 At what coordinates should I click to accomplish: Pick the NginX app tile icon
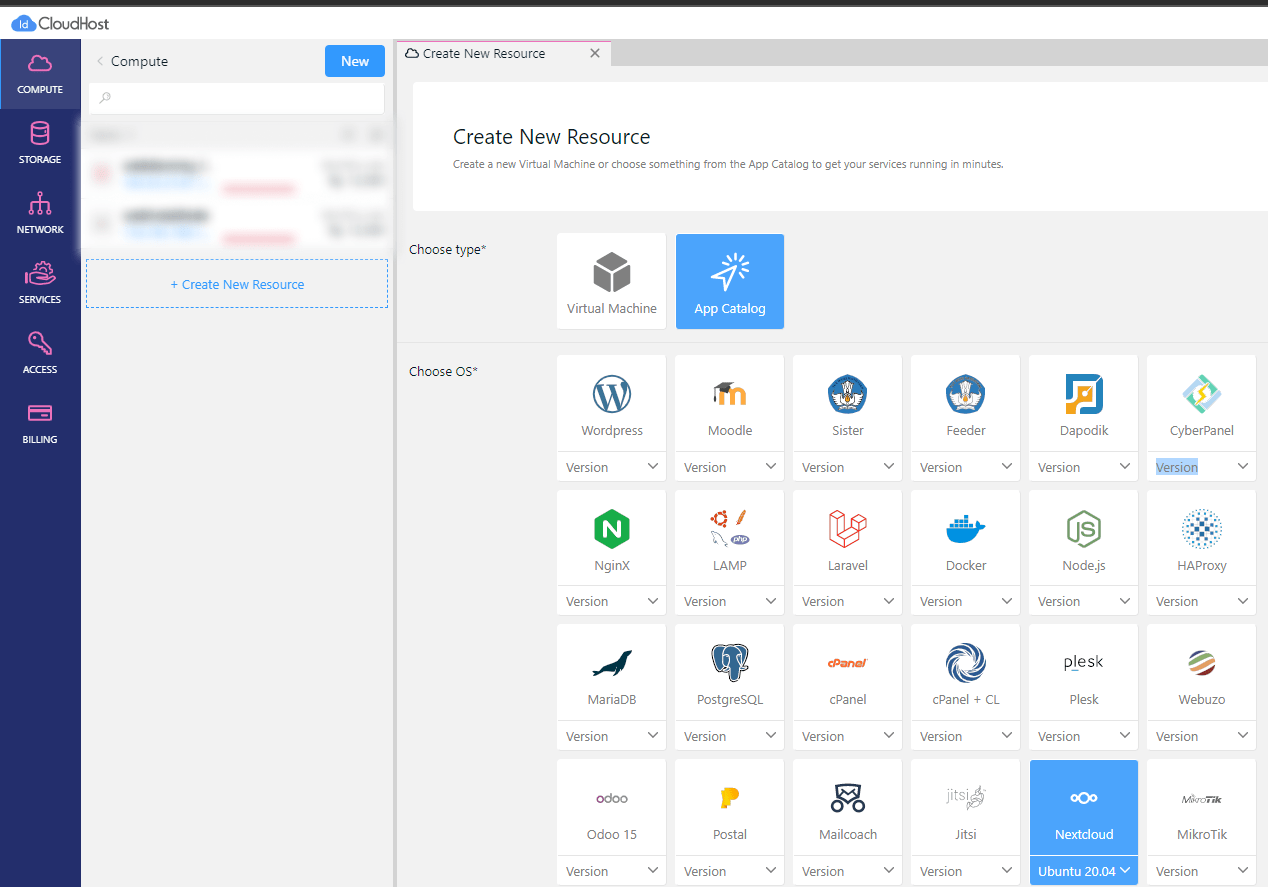point(611,529)
